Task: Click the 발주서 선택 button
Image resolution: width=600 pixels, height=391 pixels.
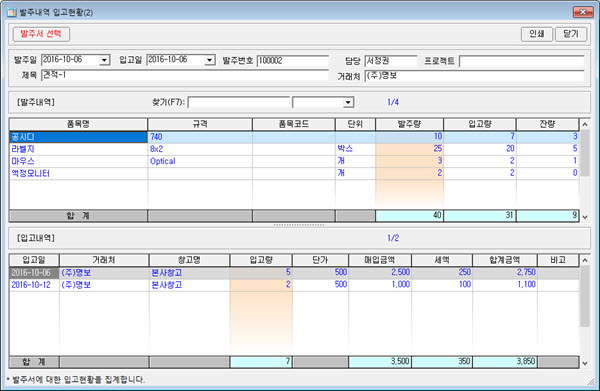Action: (x=41, y=34)
